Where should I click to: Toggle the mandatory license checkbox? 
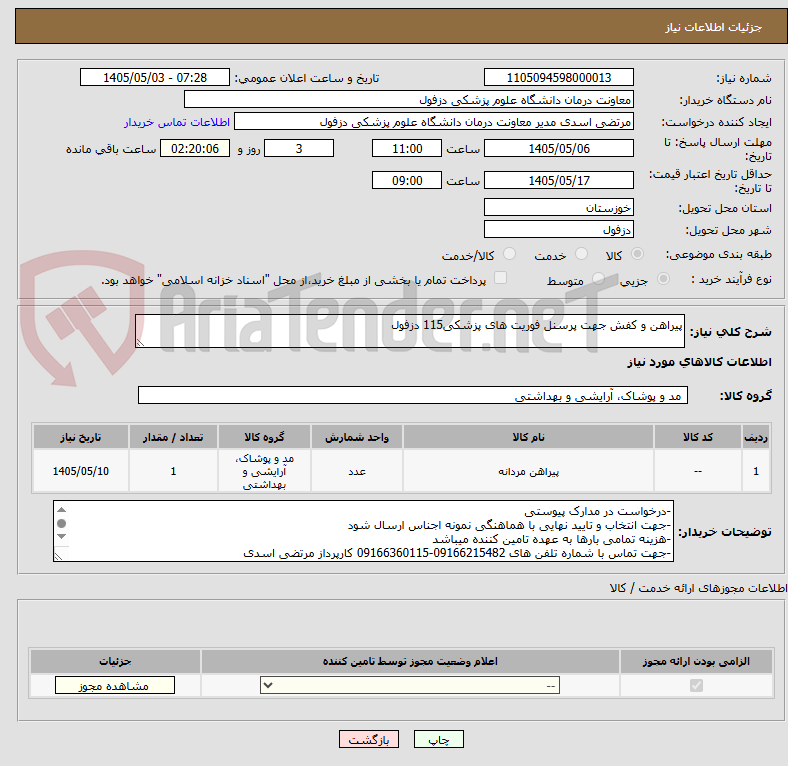696,685
